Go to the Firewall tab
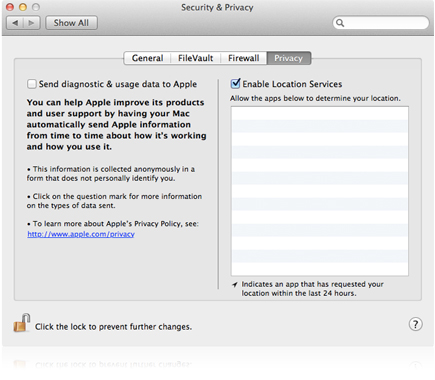 243,58
